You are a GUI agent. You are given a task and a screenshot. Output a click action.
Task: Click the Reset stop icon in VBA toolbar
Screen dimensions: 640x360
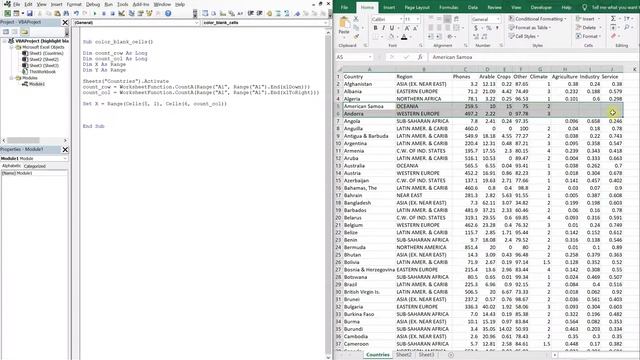[112, 13]
